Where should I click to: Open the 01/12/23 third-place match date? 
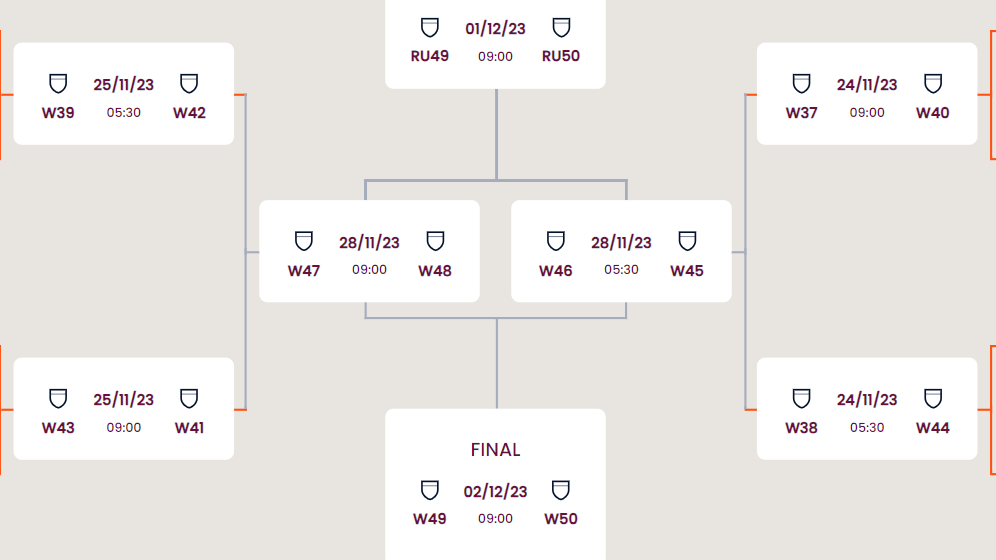coord(495,29)
